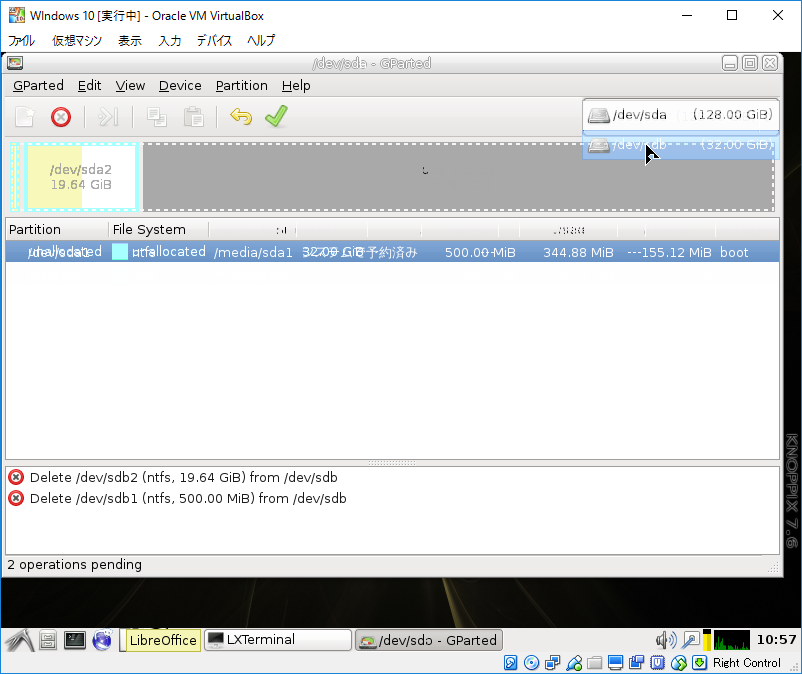
Task: Choose /dev/sdb (32.00 GiB) from device list
Action: [680, 145]
